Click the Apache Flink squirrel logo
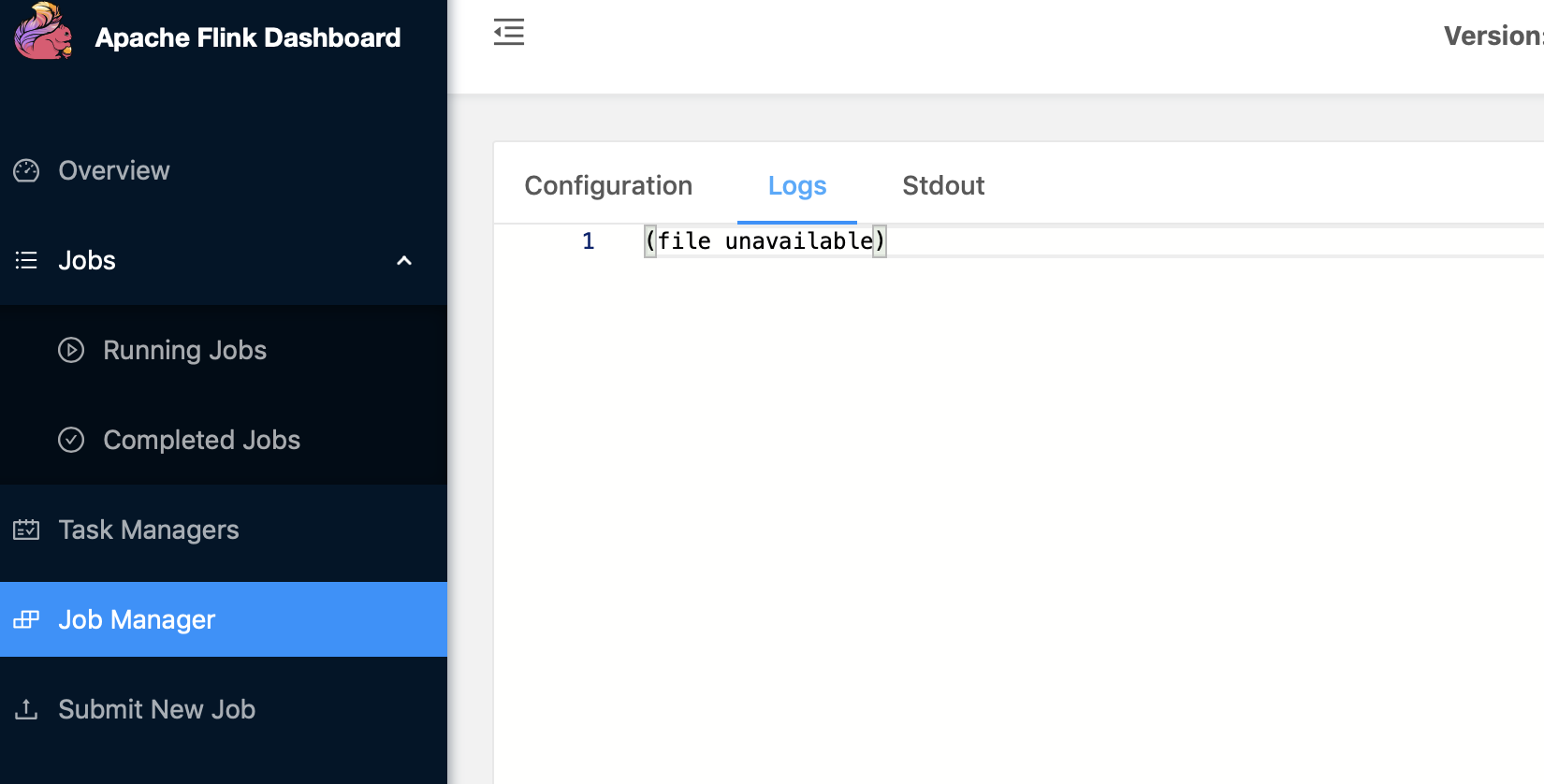 [43, 32]
